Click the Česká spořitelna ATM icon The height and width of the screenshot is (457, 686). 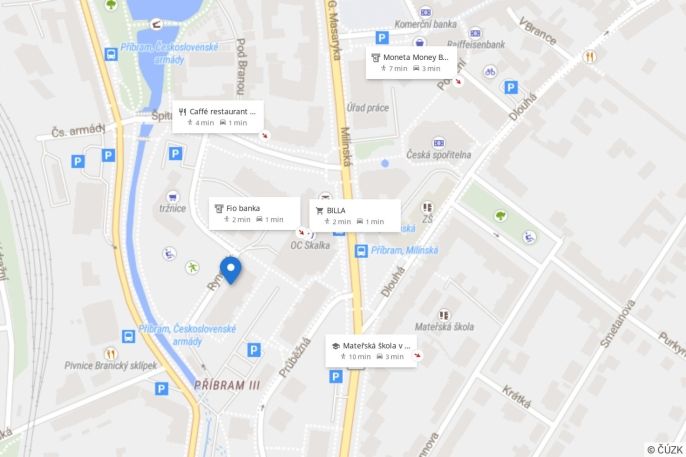click(x=439, y=143)
